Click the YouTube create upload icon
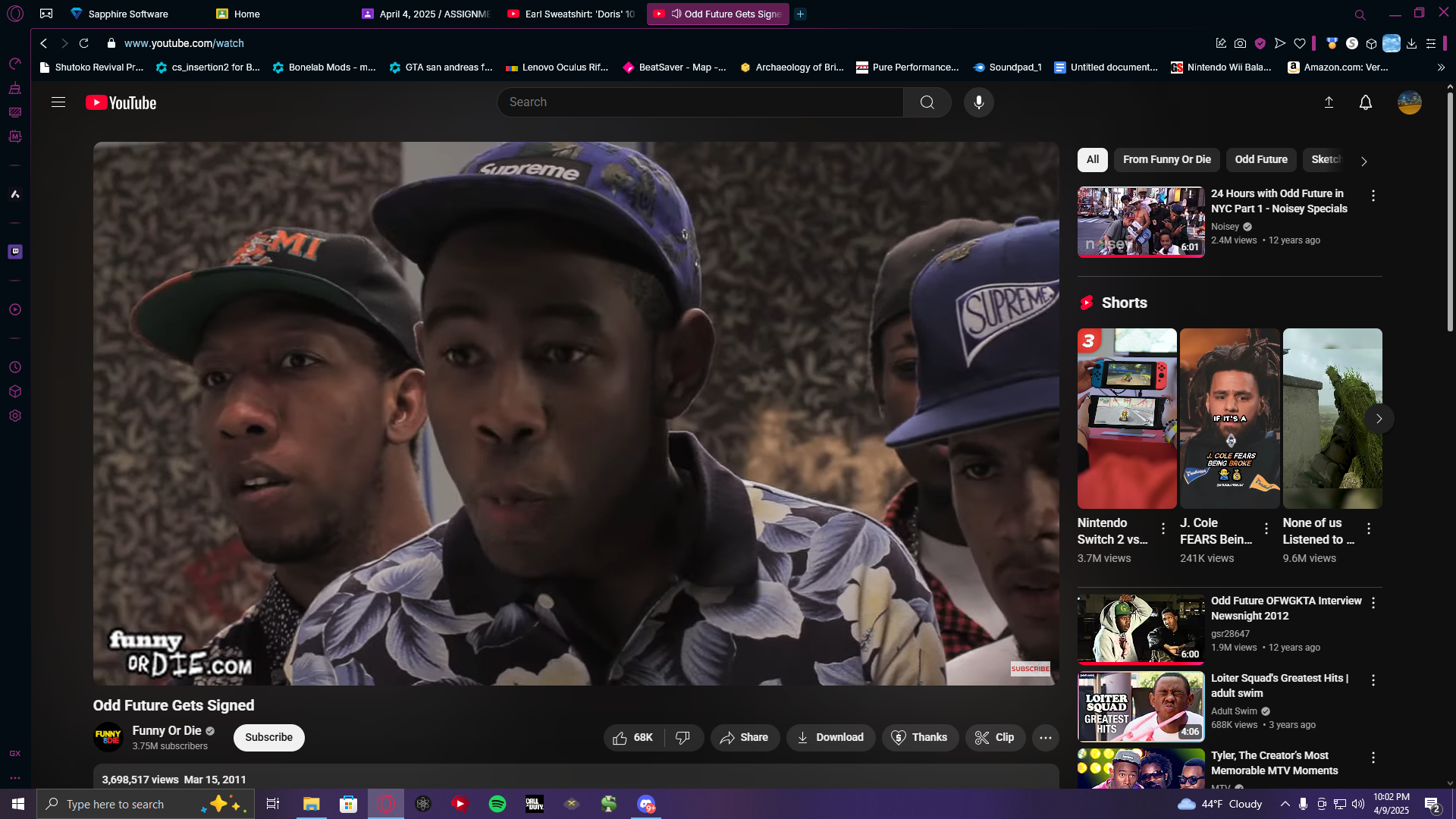 [1329, 102]
